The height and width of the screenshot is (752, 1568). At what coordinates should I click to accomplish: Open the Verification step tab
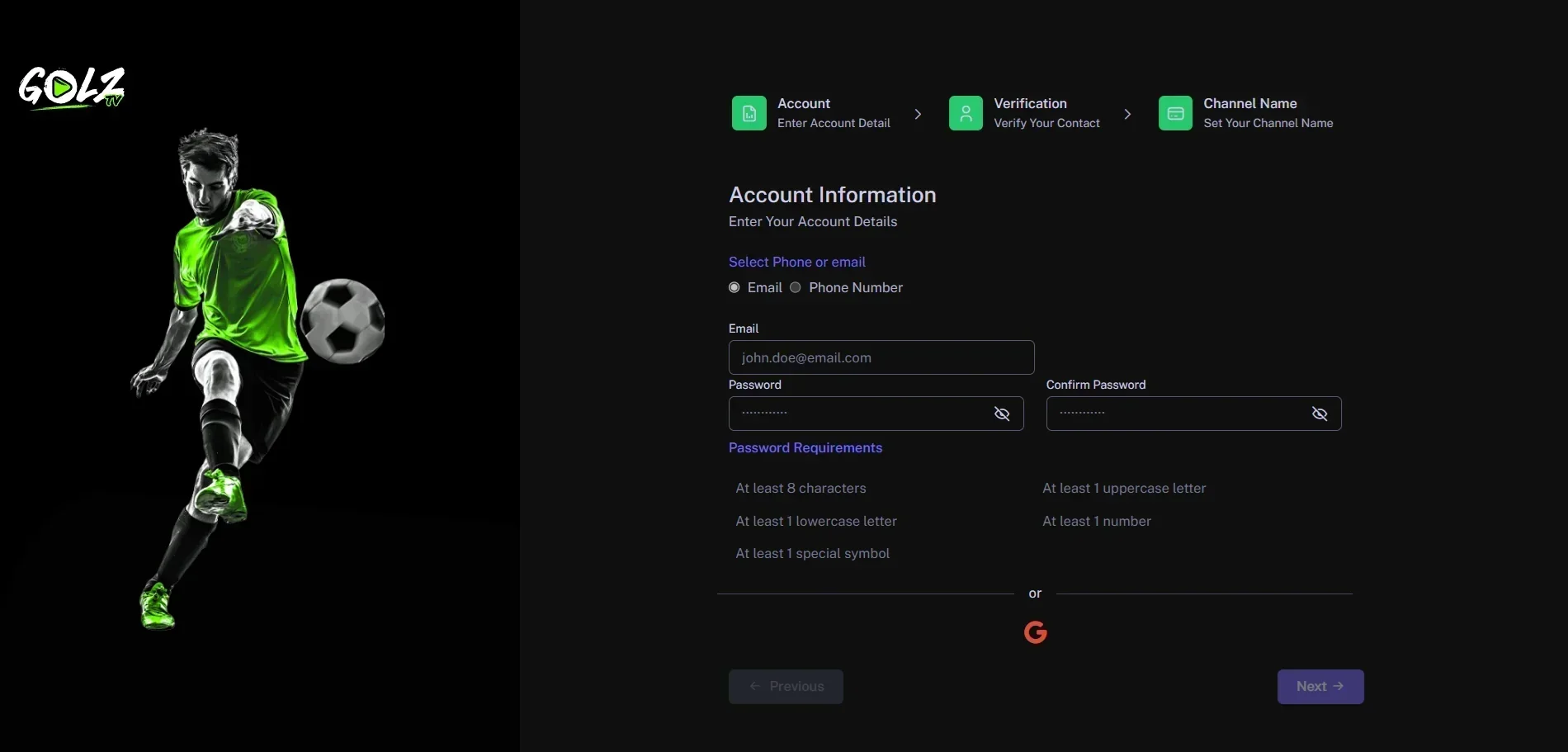tap(1046, 113)
